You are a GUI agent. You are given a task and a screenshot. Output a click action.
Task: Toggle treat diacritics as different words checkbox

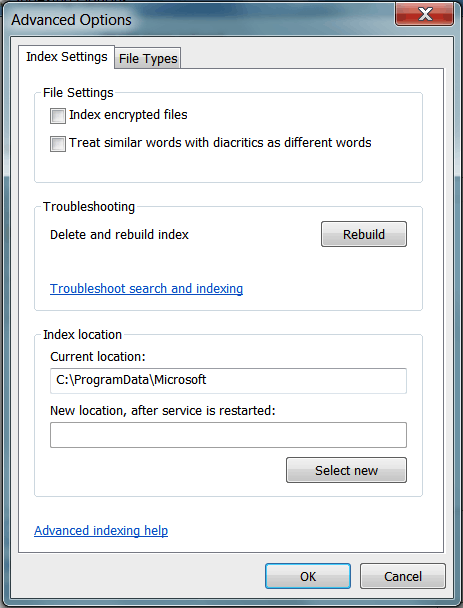point(58,144)
